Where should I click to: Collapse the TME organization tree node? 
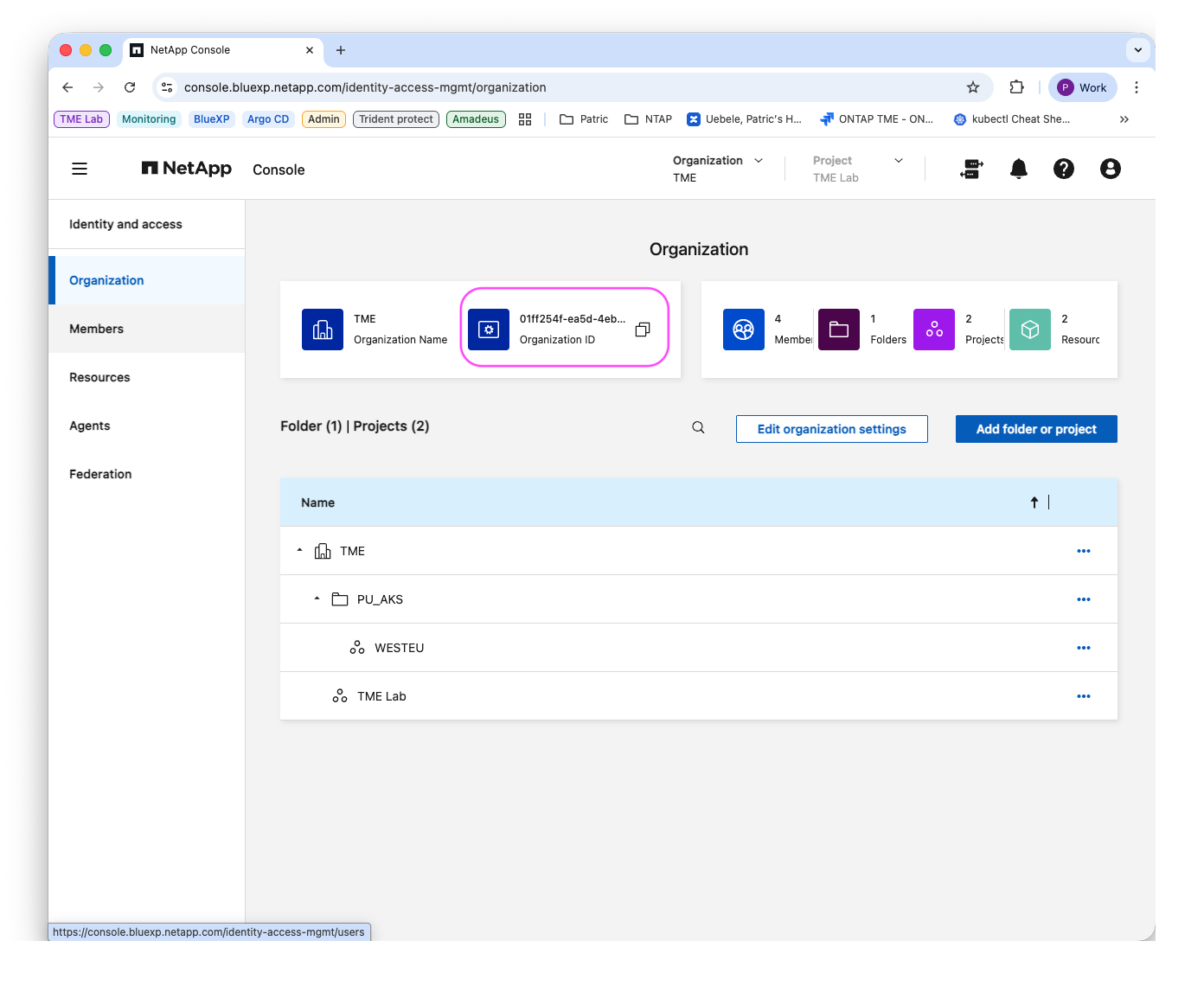(x=300, y=550)
